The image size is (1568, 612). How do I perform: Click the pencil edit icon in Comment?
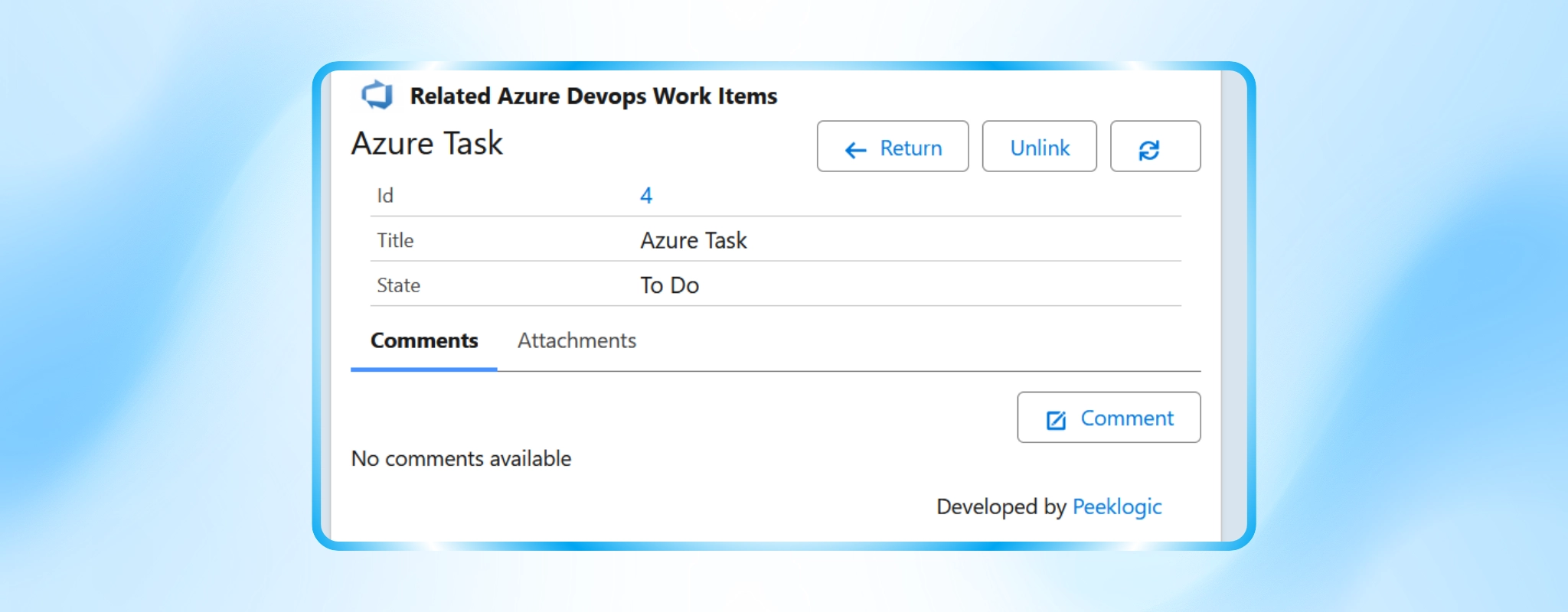point(1056,420)
